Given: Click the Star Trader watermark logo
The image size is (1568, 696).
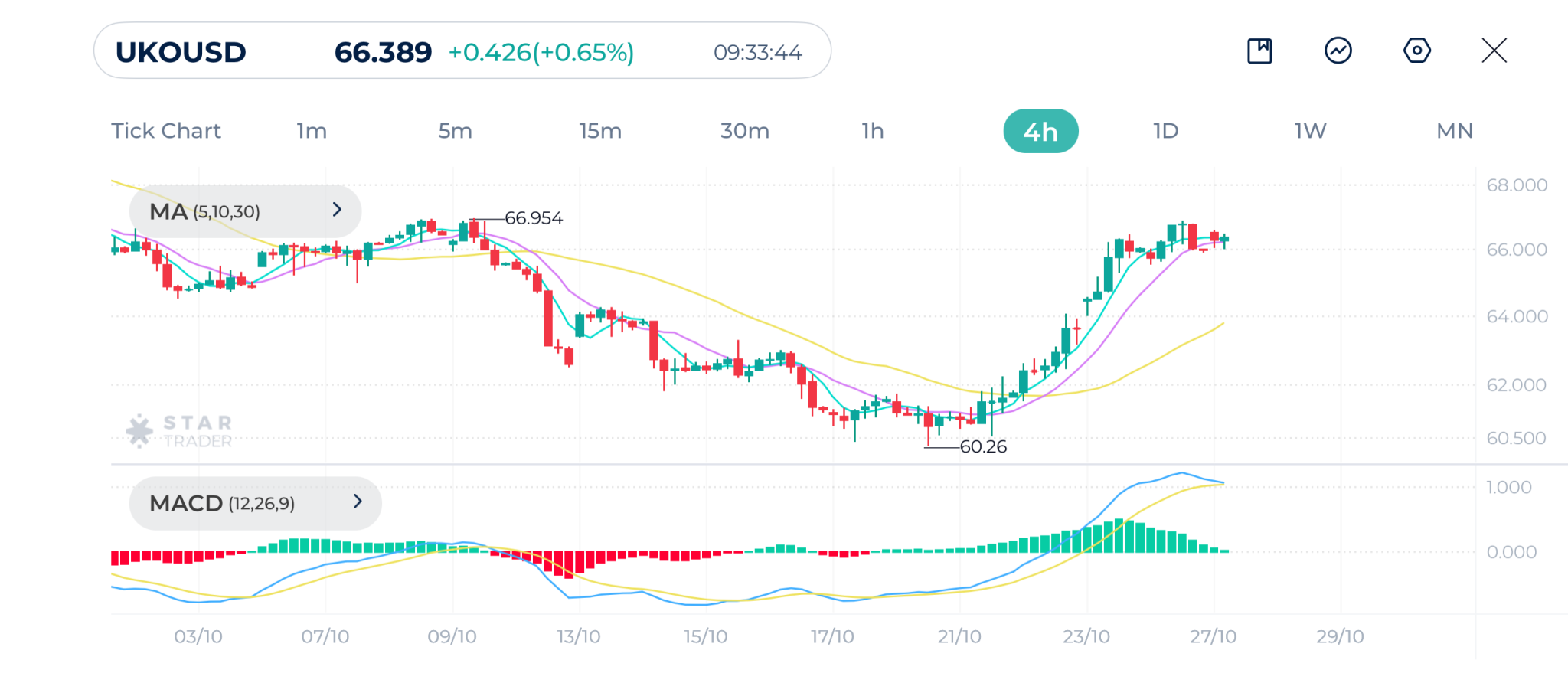Looking at the screenshot, I should 179,431.
